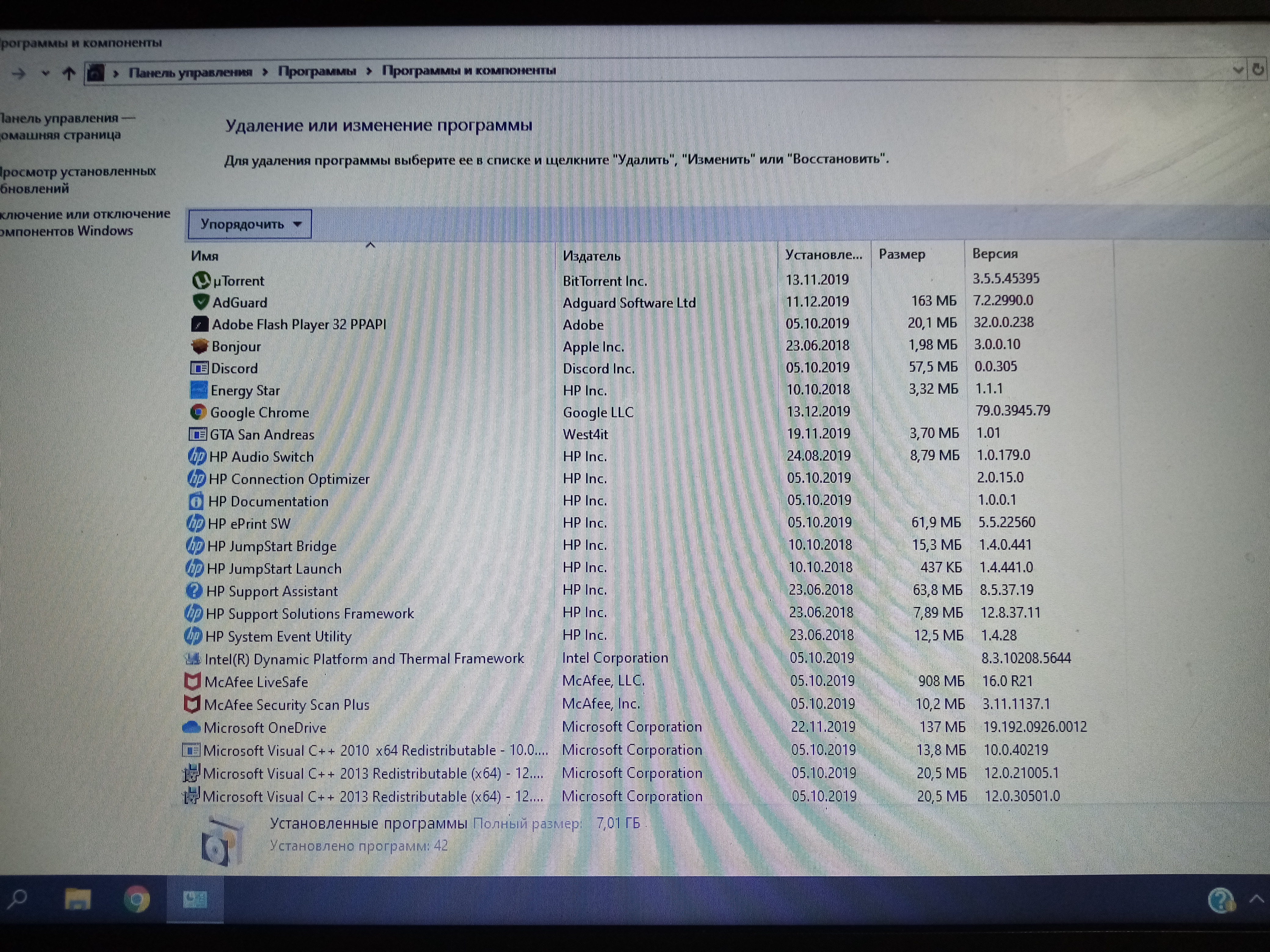Click the HP Connection Optimizer icon
The width and height of the screenshot is (1270, 952).
point(196,478)
